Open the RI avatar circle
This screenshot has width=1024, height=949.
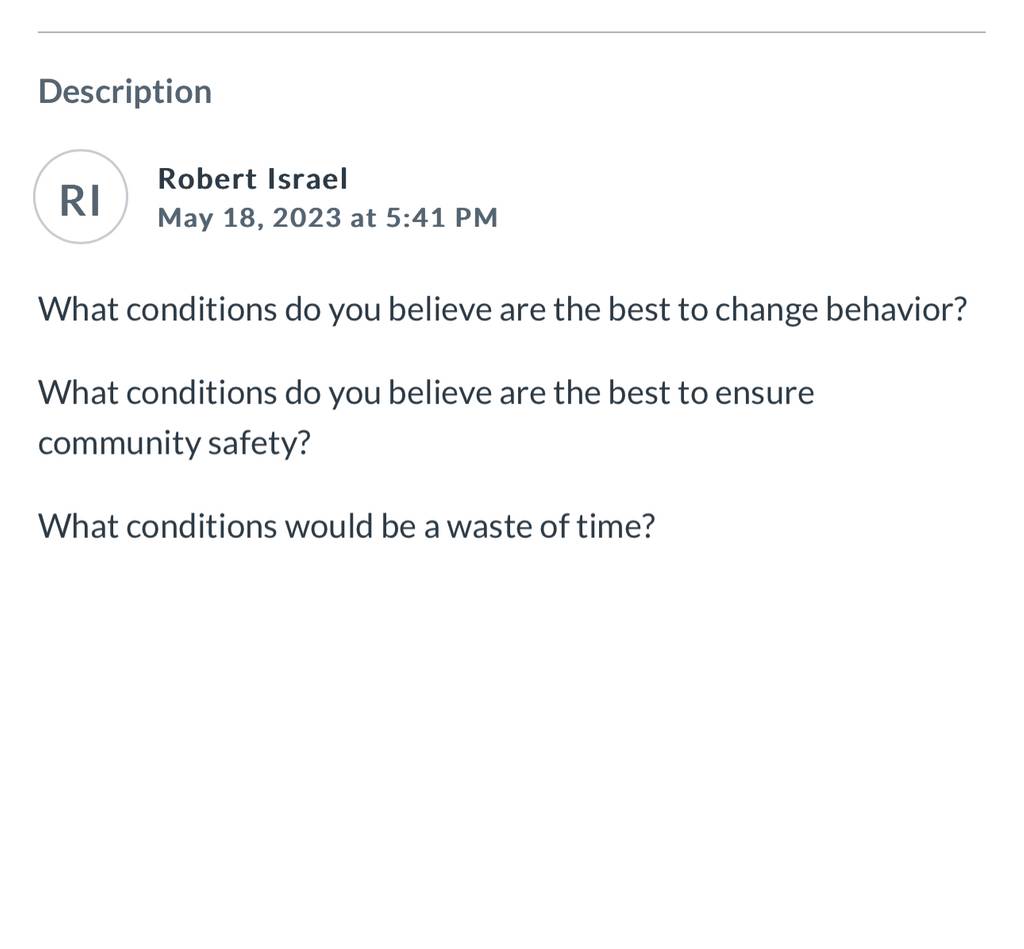pyautogui.click(x=80, y=197)
